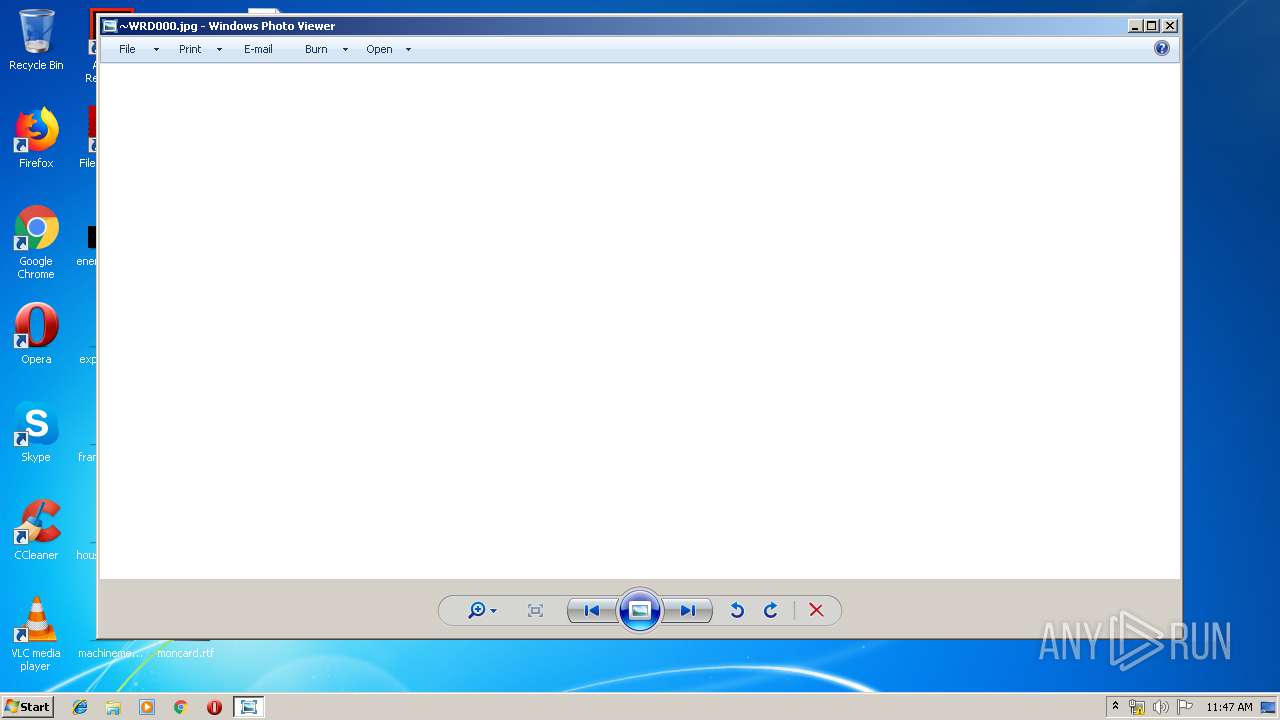Open the Burn menu

coord(316,49)
